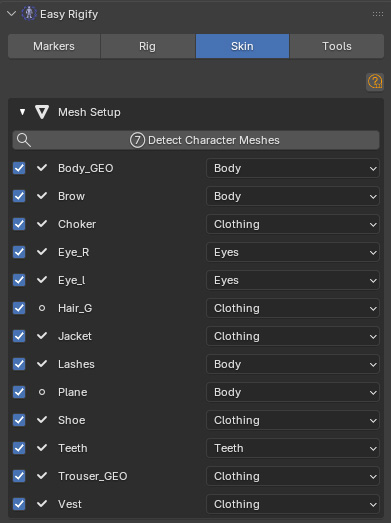Click the checkmark status icon beside Choker
Screen dimensions: 391x523
pos(42,224)
